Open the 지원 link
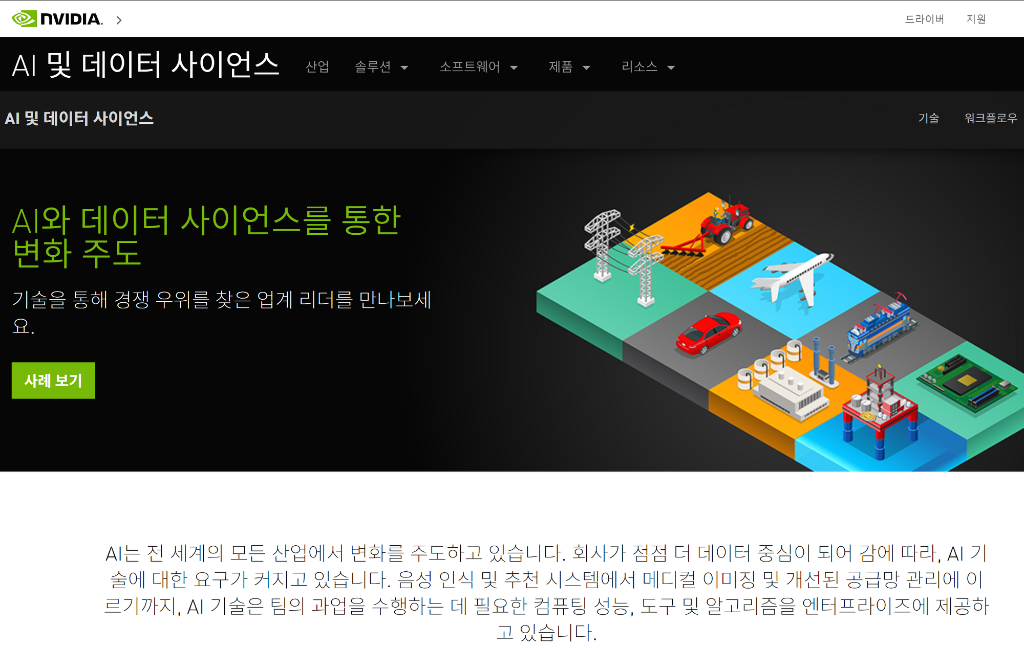This screenshot has height=648, width=1024. 976,19
